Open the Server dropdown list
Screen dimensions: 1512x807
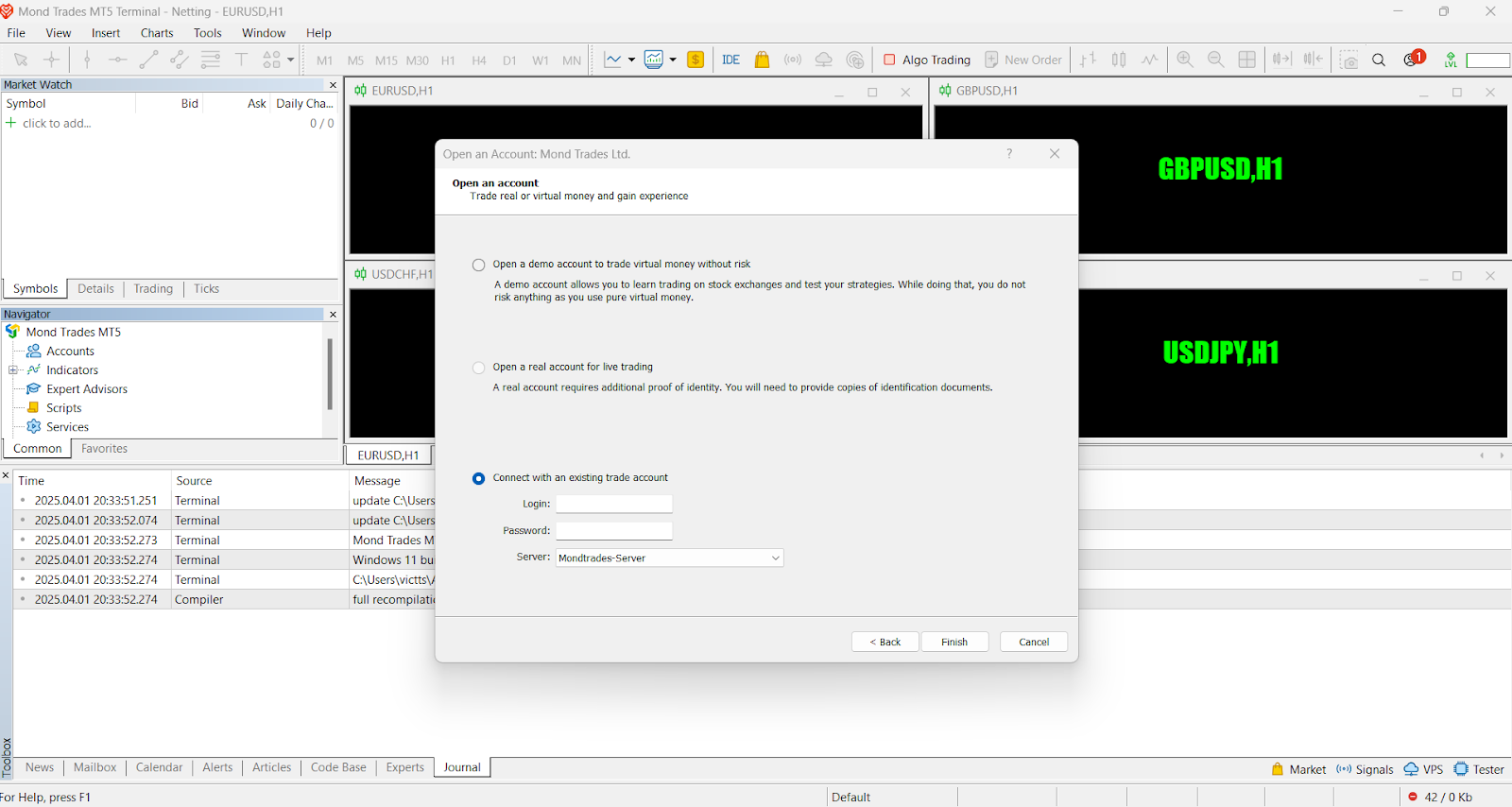click(775, 558)
